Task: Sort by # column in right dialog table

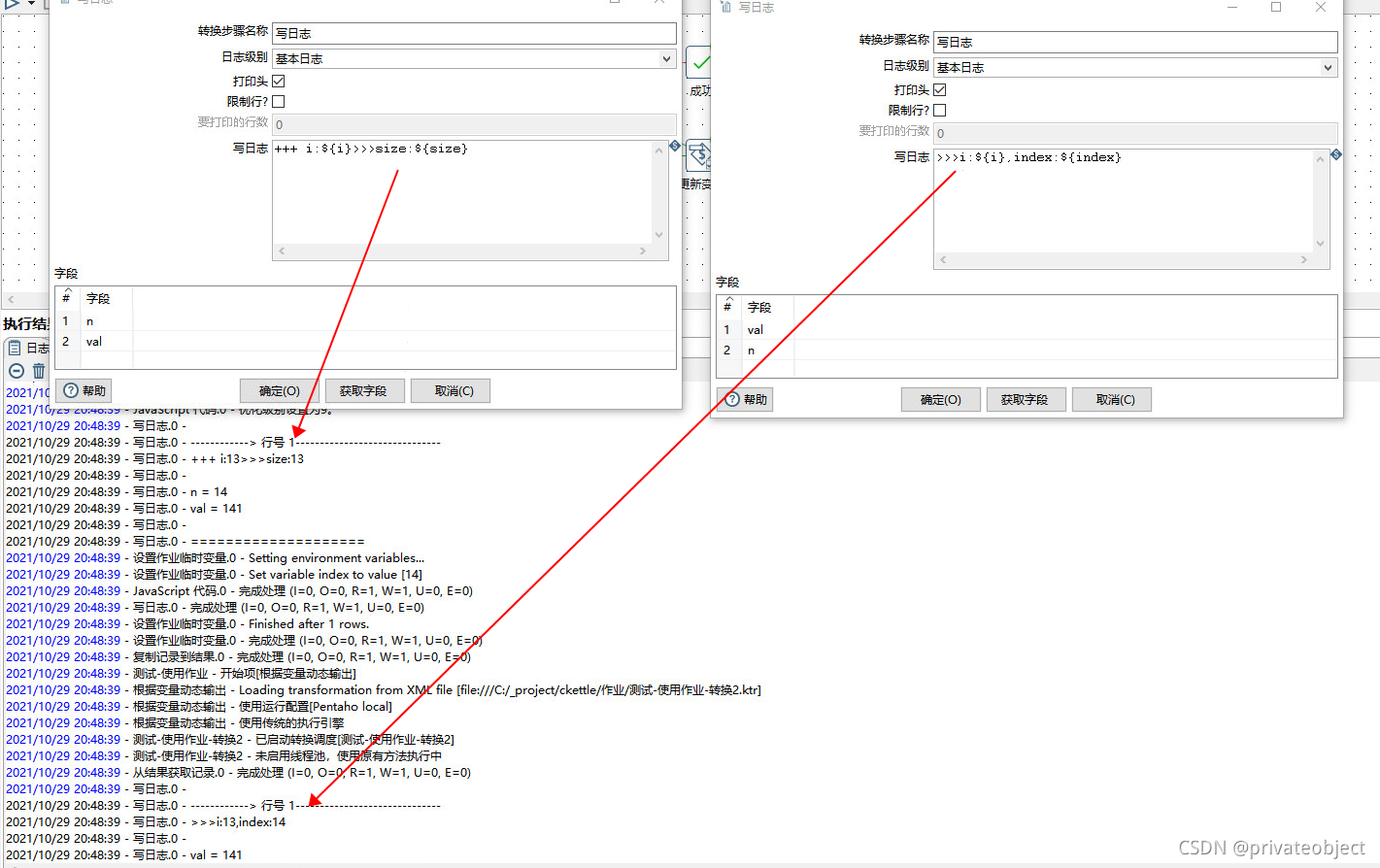Action: 728,307
